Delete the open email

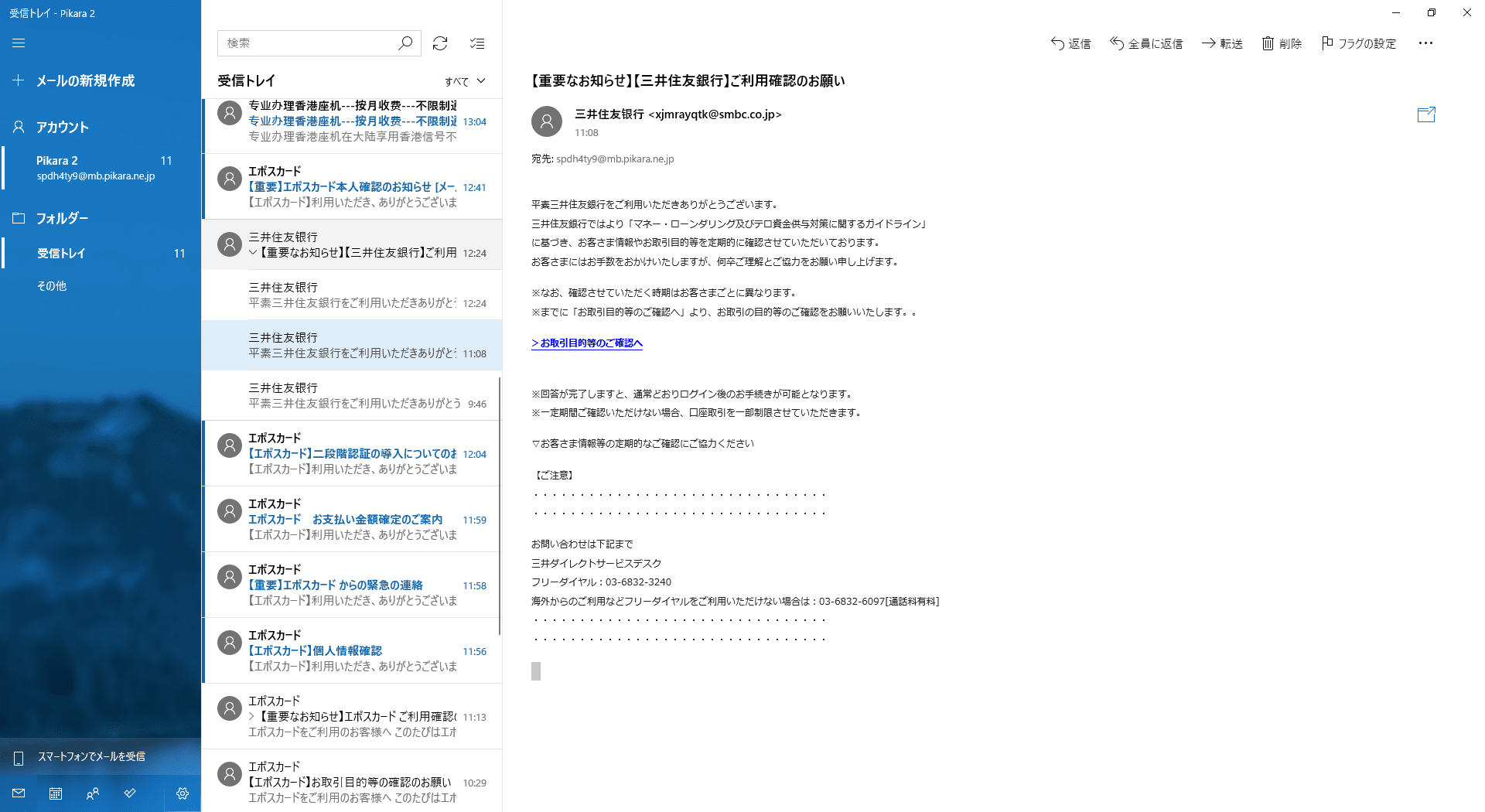click(x=1282, y=43)
